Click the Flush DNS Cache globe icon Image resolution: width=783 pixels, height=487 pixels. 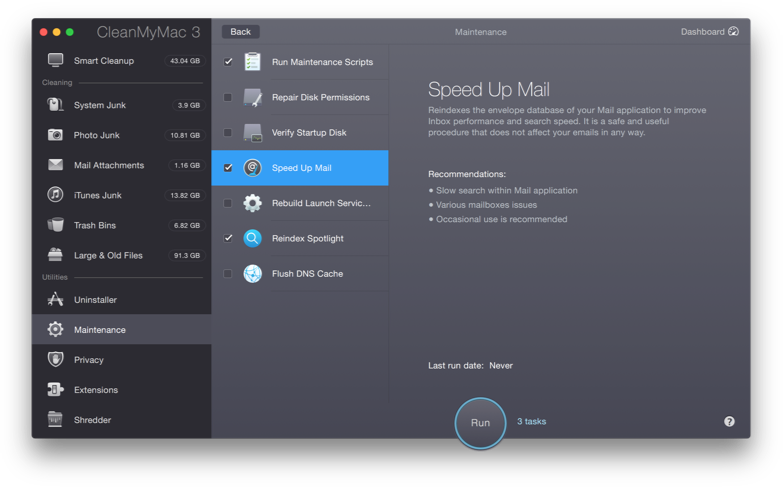tap(253, 274)
